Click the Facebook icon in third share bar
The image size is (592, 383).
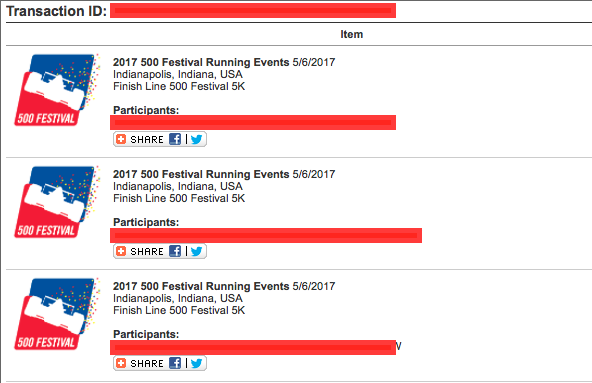click(x=175, y=363)
